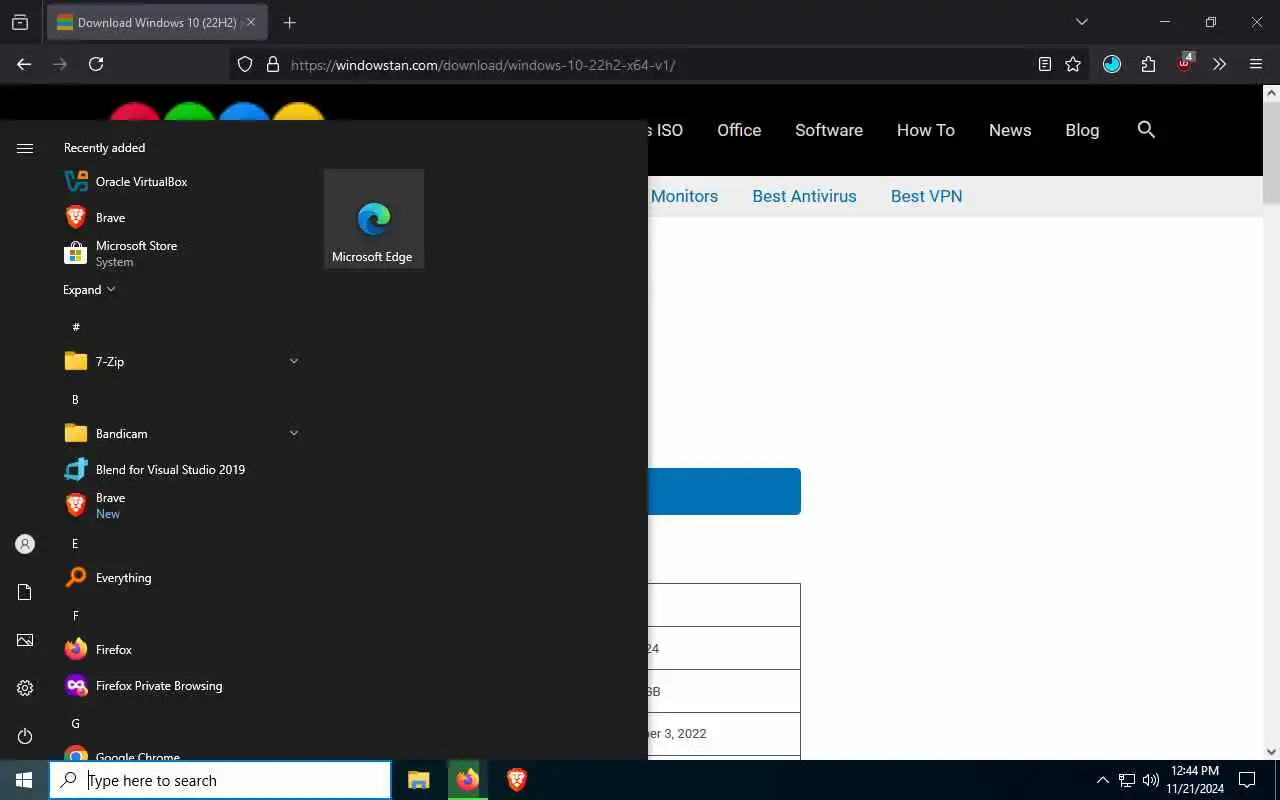Open the How To menu item

[x=926, y=130]
